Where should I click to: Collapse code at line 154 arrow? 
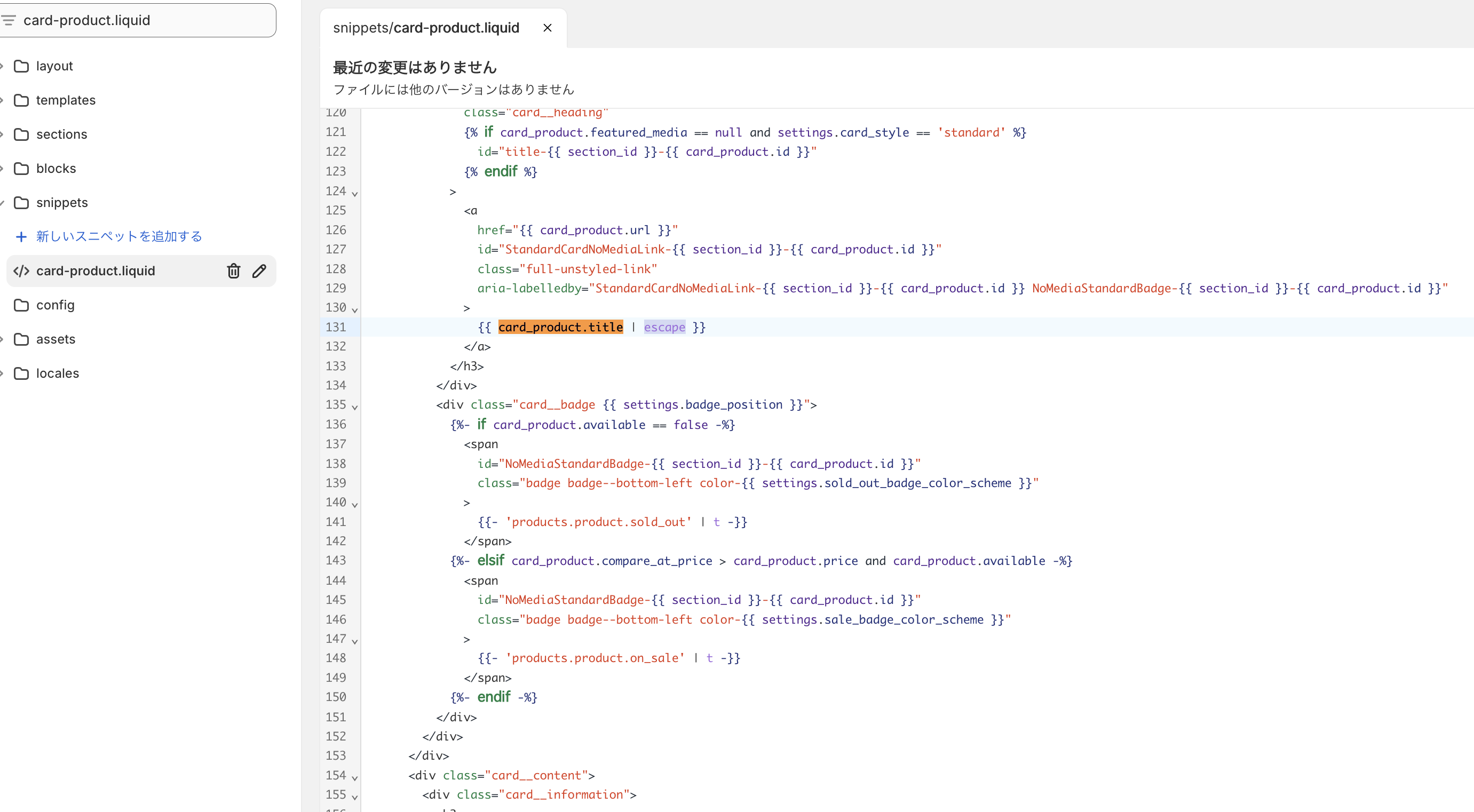[x=355, y=778]
